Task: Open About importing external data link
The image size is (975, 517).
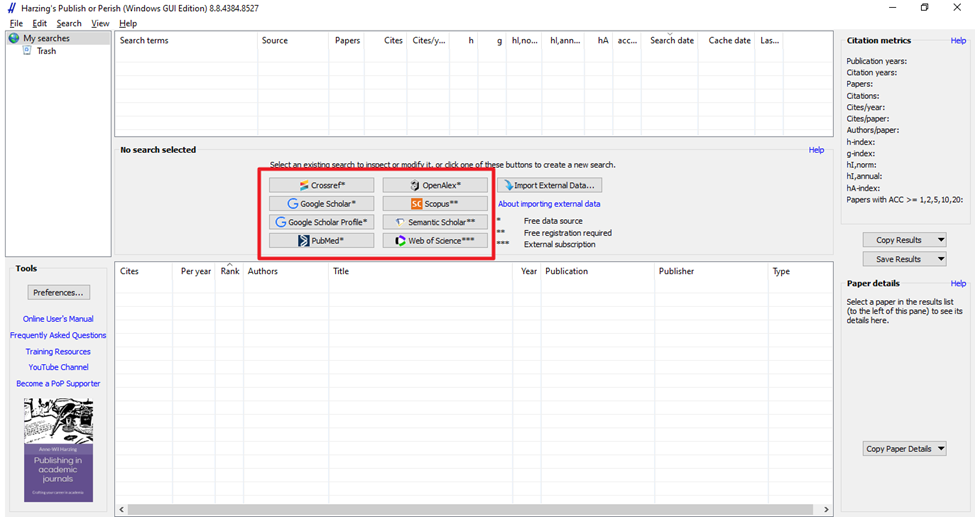Action: click(549, 204)
